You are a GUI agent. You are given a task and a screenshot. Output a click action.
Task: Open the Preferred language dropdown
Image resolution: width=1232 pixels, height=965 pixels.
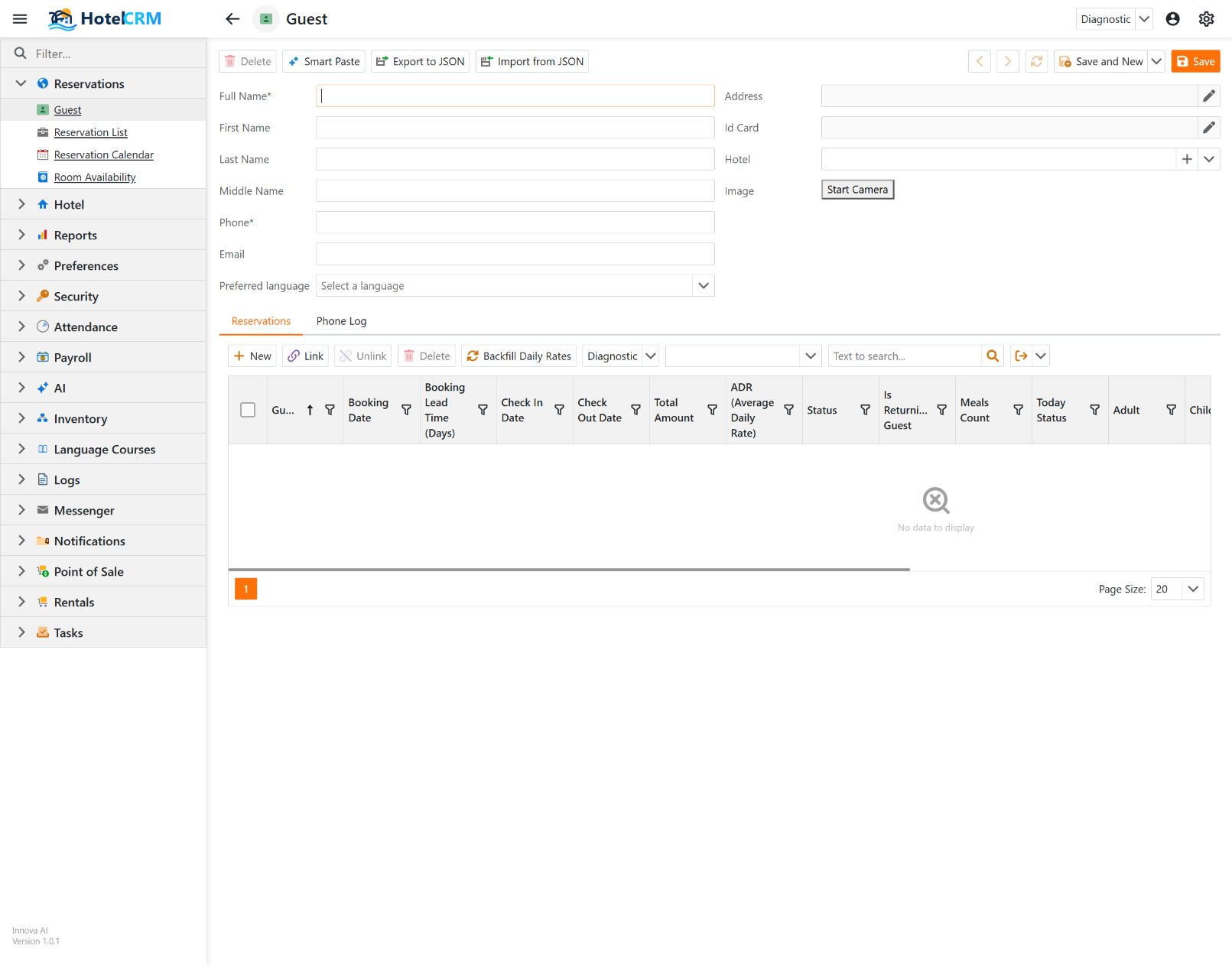coord(704,286)
